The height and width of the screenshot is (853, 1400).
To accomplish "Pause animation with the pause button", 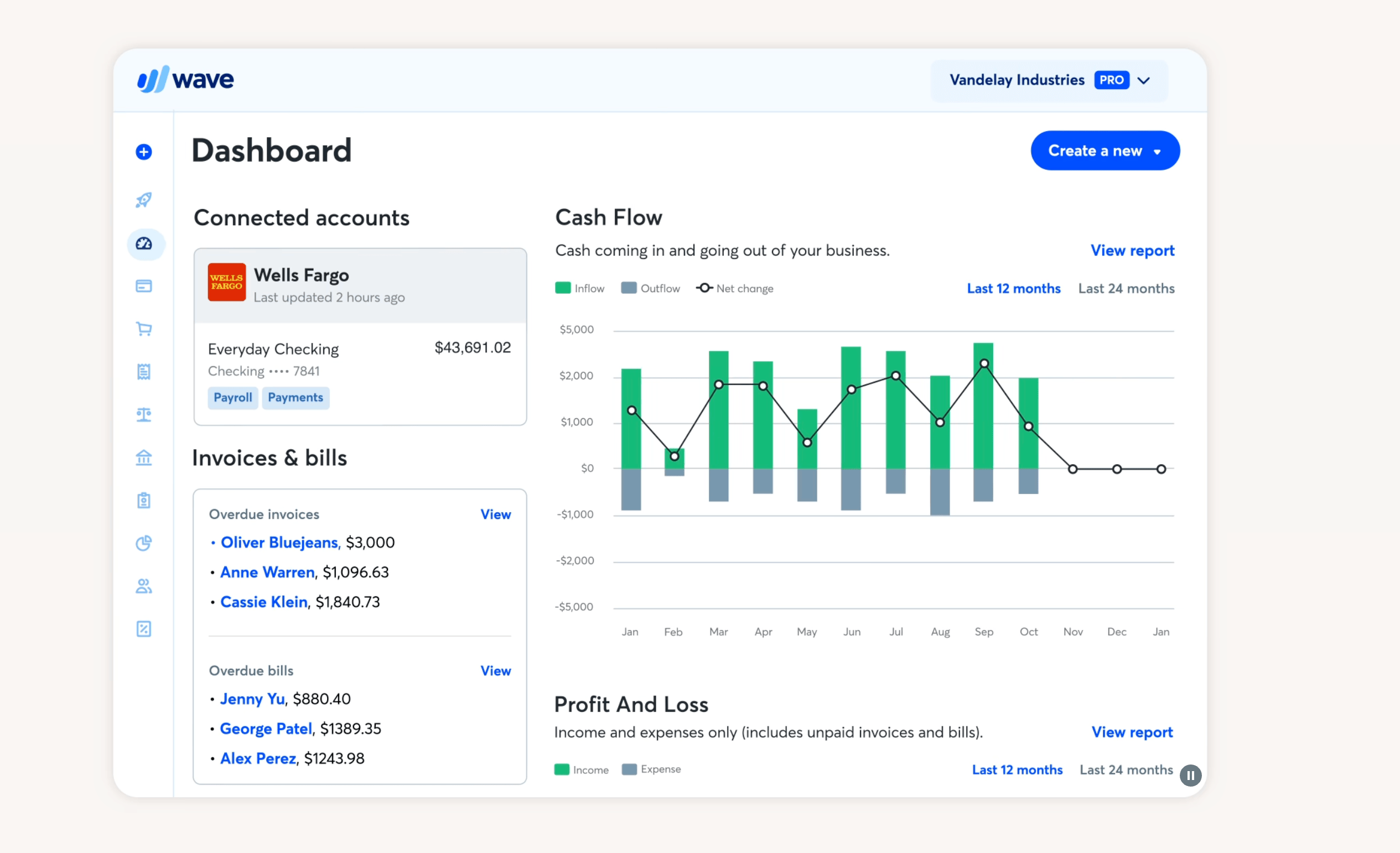I will (1190, 774).
